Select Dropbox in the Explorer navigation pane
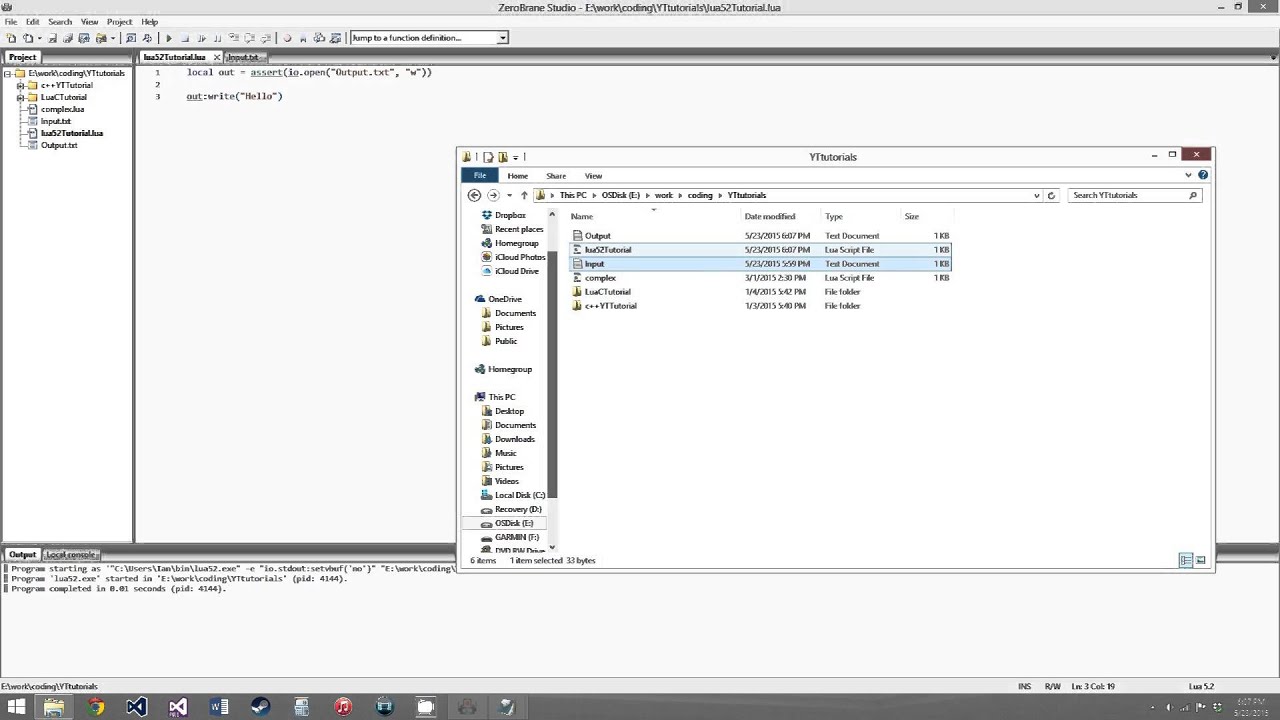 510,215
